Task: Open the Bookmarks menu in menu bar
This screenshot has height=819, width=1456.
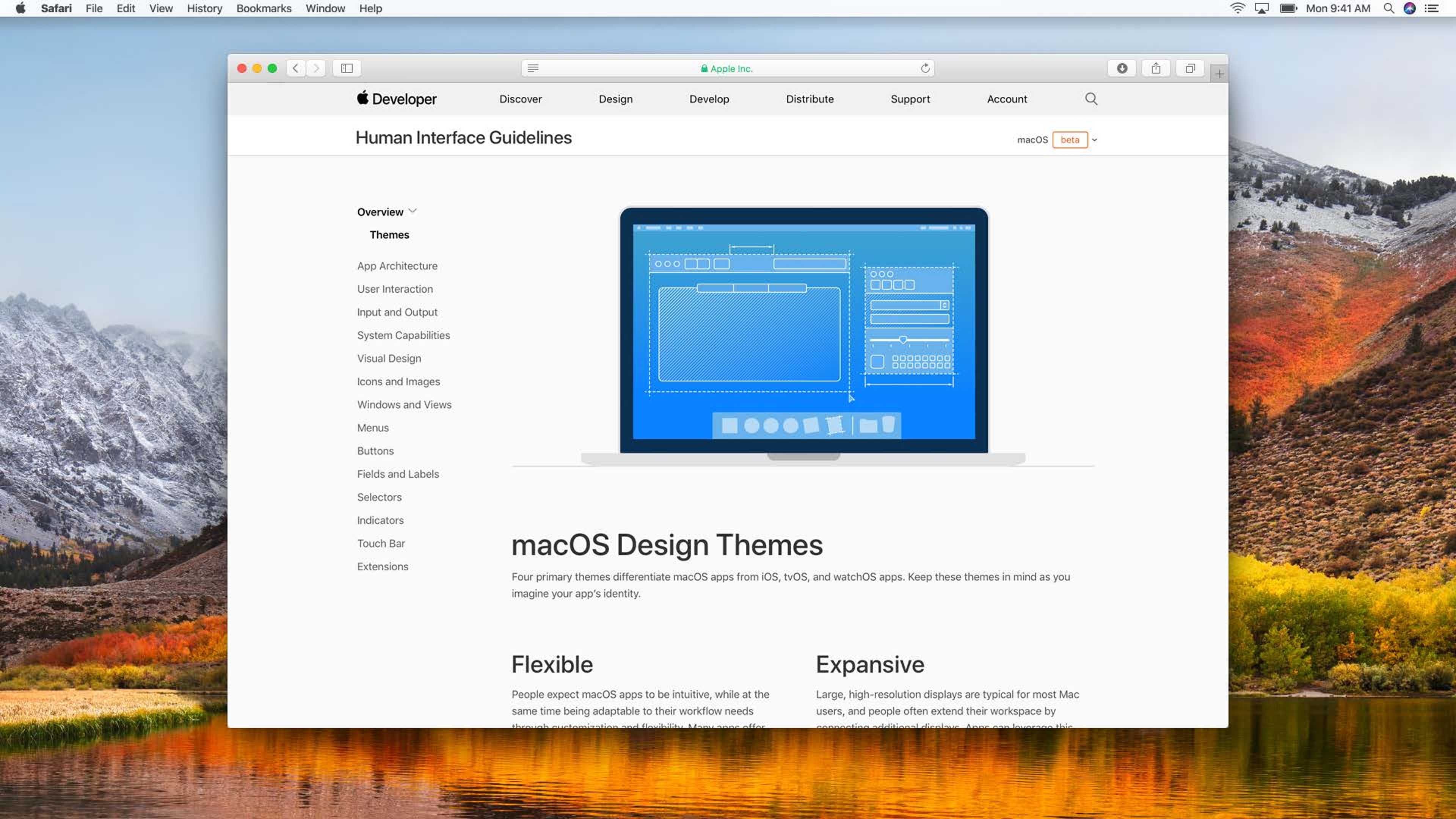Action: coord(264,8)
